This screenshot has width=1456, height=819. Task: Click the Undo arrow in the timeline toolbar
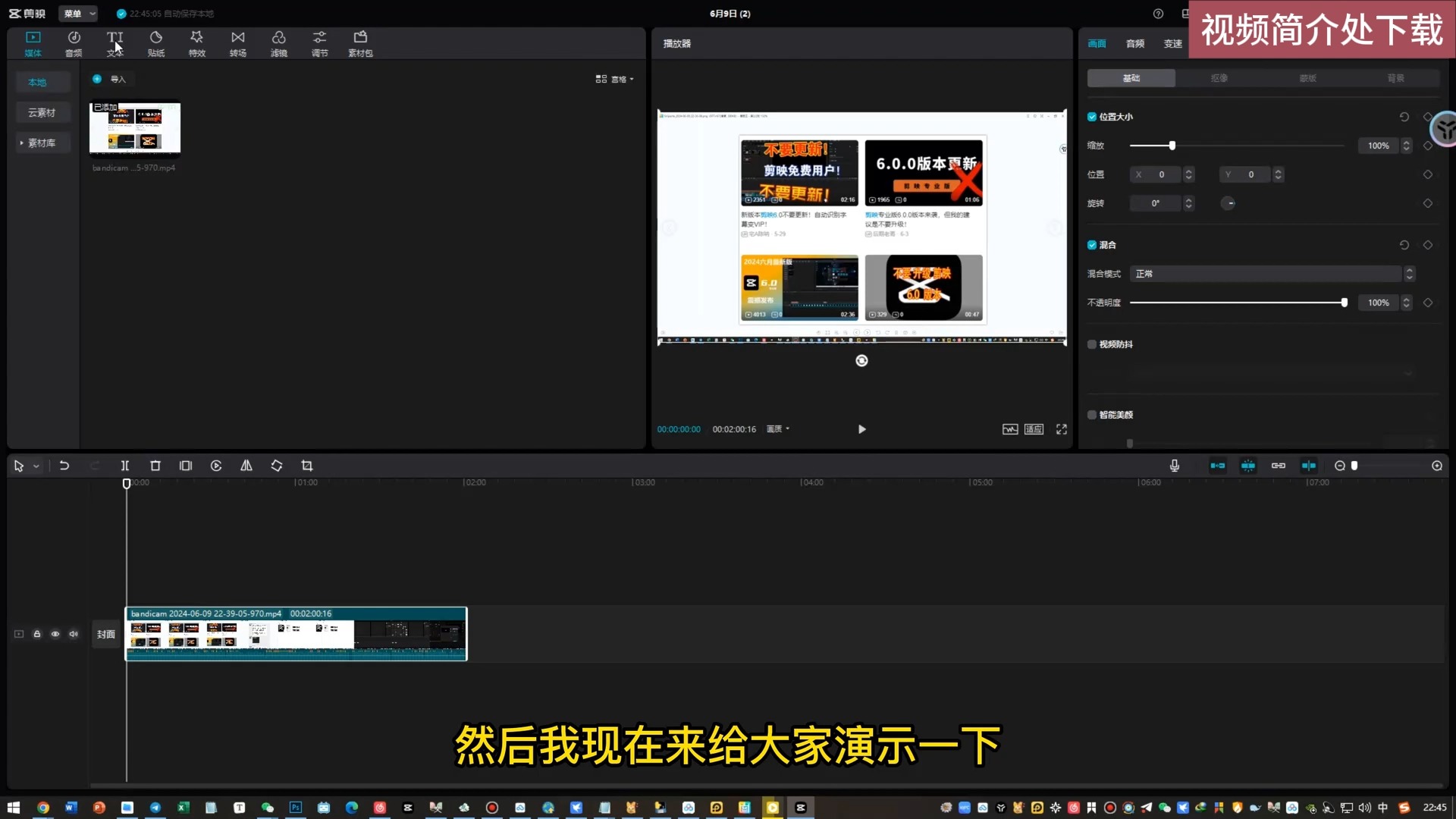pos(64,466)
